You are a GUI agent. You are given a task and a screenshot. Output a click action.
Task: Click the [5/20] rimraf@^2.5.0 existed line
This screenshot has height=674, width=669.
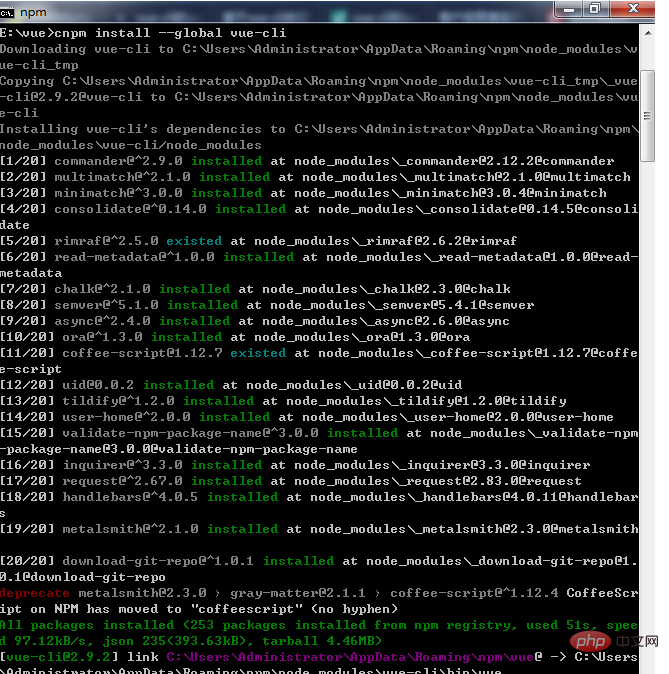click(x=258, y=241)
